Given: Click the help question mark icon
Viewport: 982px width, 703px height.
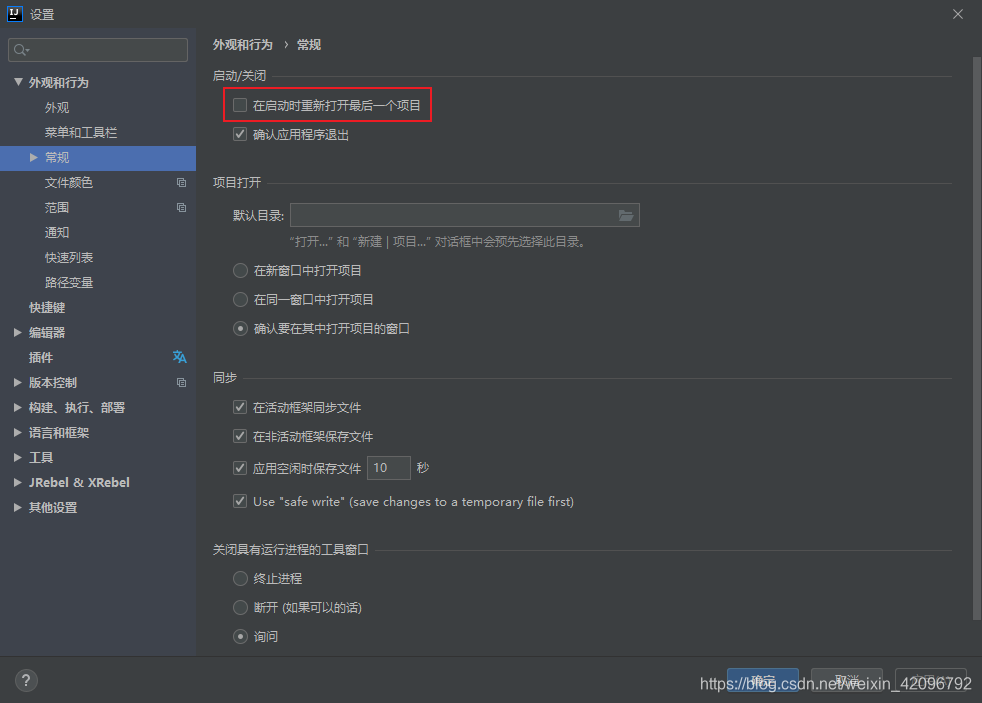Looking at the screenshot, I should click(25, 679).
